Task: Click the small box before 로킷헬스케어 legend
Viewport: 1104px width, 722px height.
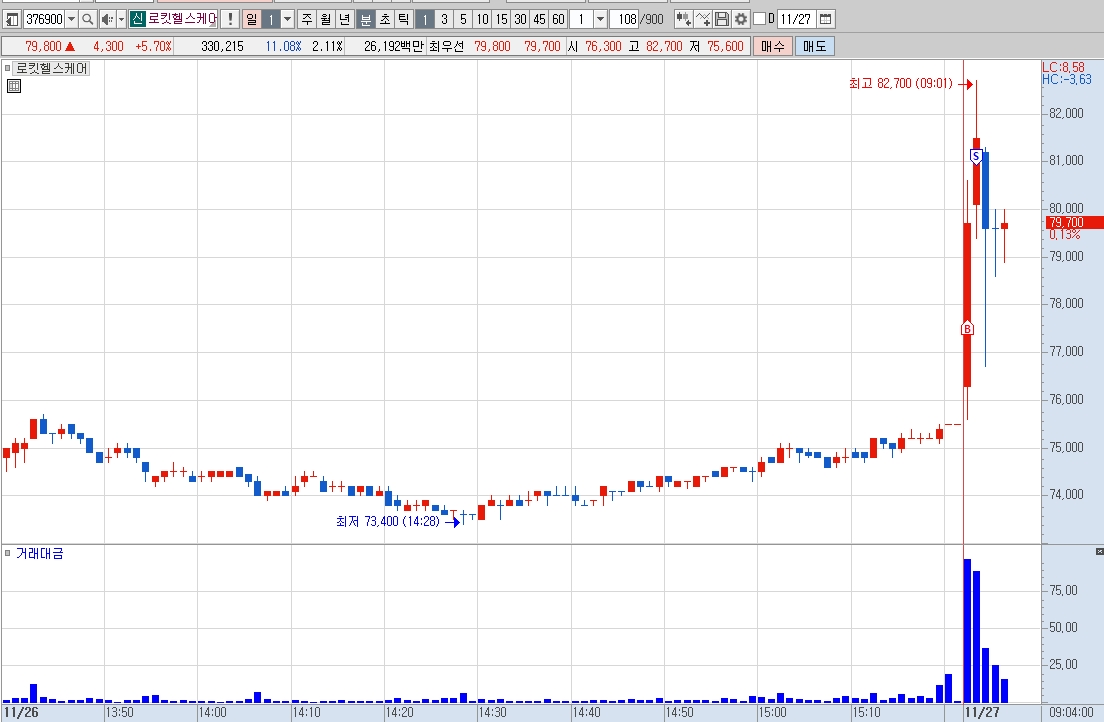Action: 7,68
